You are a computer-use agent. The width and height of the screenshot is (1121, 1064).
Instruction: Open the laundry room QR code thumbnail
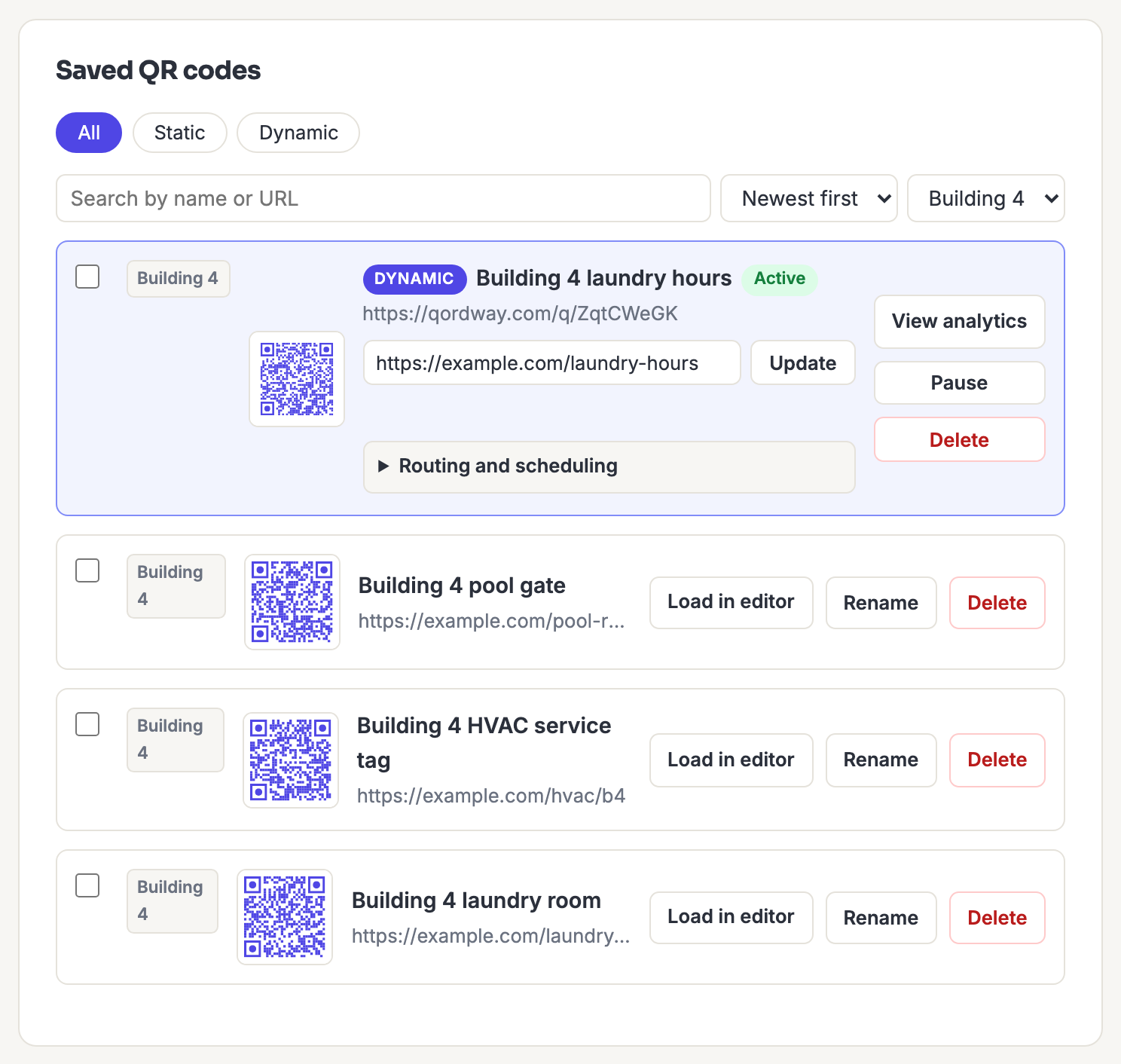coord(285,917)
